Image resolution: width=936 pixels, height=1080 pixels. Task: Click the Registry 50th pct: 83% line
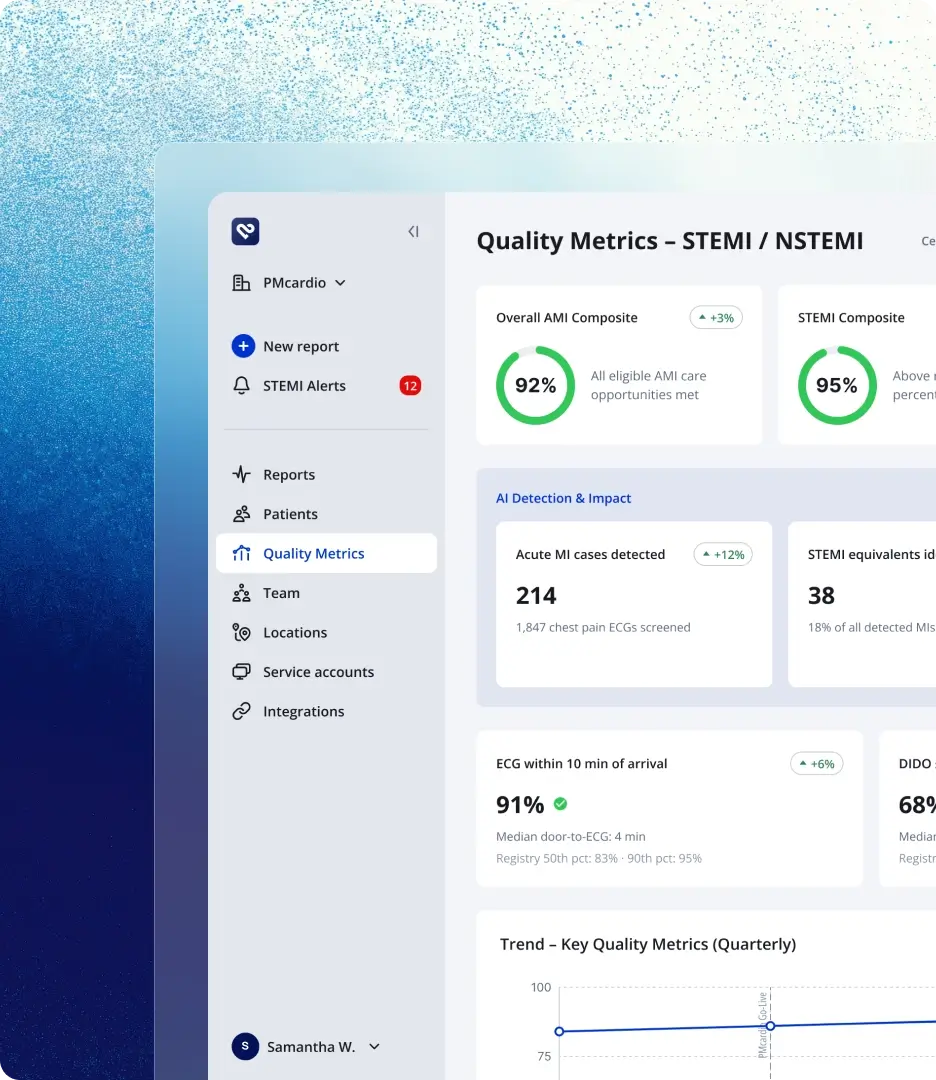[599, 859]
